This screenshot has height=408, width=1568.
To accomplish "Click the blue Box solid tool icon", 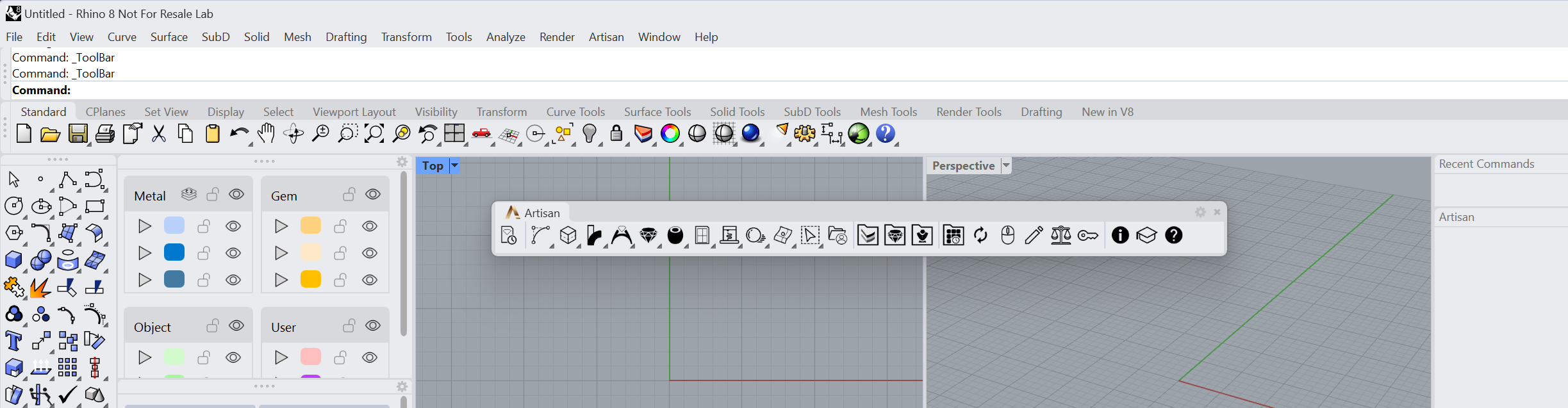I will [13, 260].
